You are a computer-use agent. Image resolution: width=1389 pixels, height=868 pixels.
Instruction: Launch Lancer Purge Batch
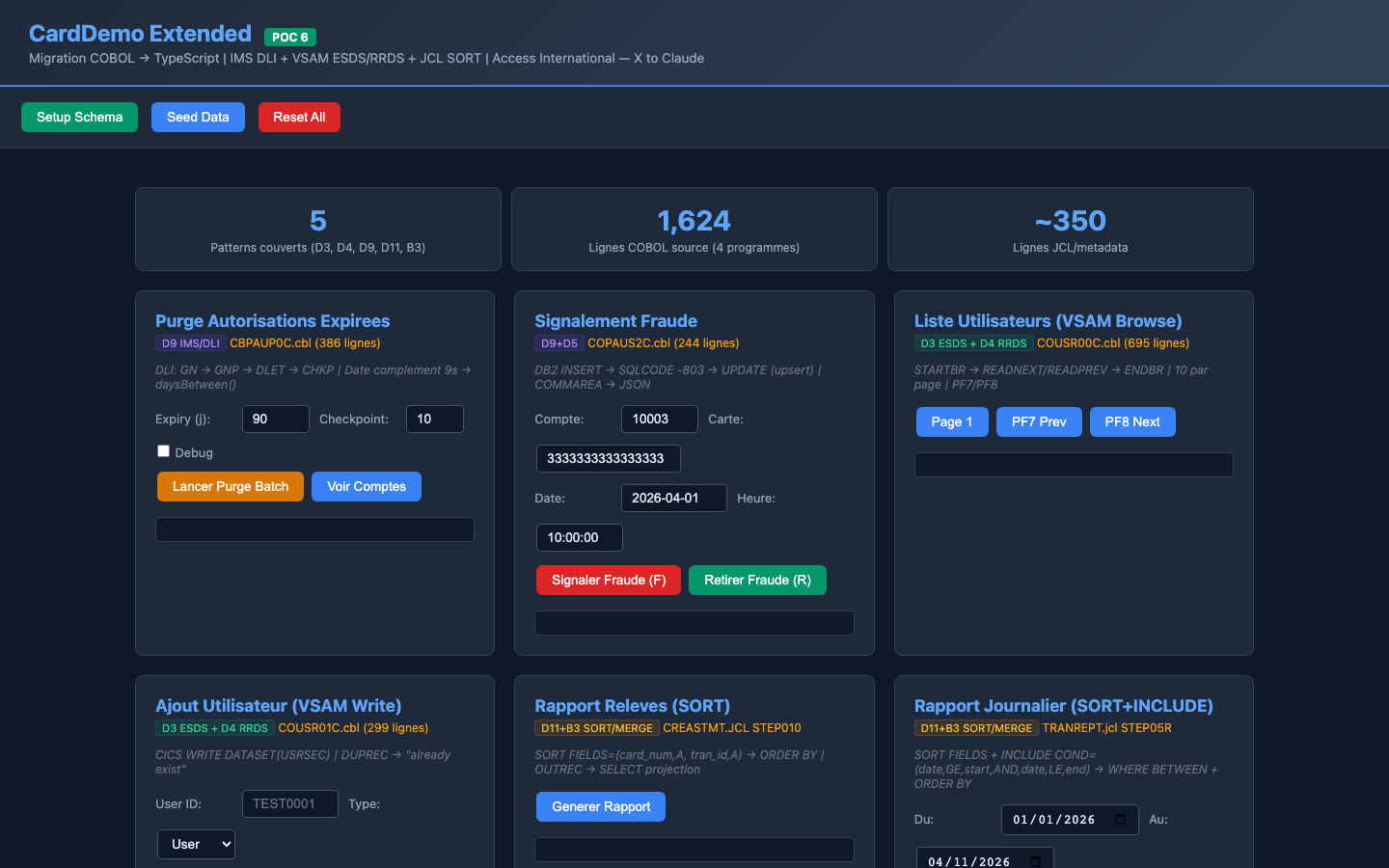tap(230, 486)
